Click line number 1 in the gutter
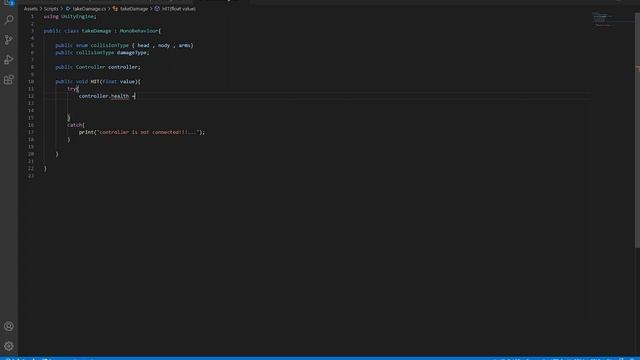The width and height of the screenshot is (640, 360). pos(32,16)
